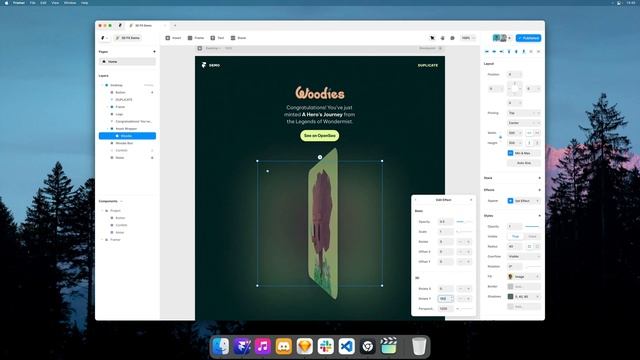Expand the Frame layer
Viewport: 640px width, 360px height.
(x=107, y=107)
